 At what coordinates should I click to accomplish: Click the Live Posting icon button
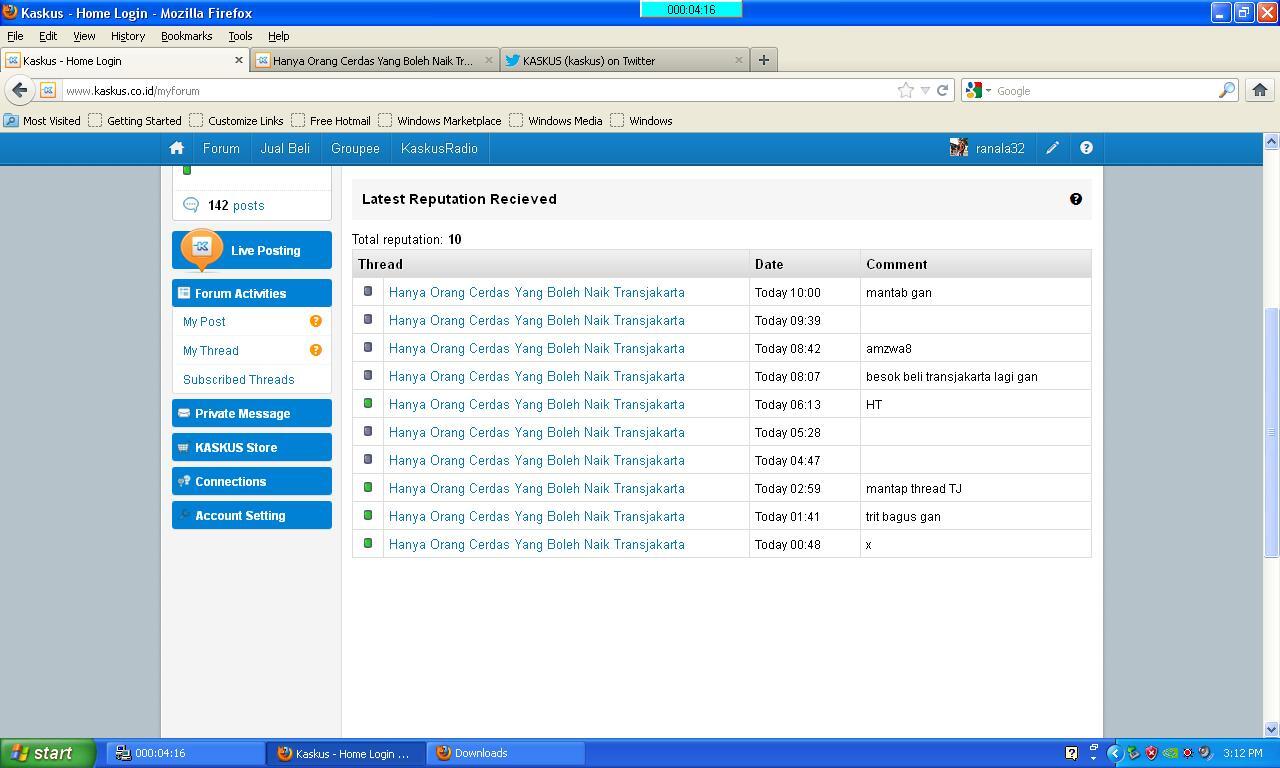252,250
